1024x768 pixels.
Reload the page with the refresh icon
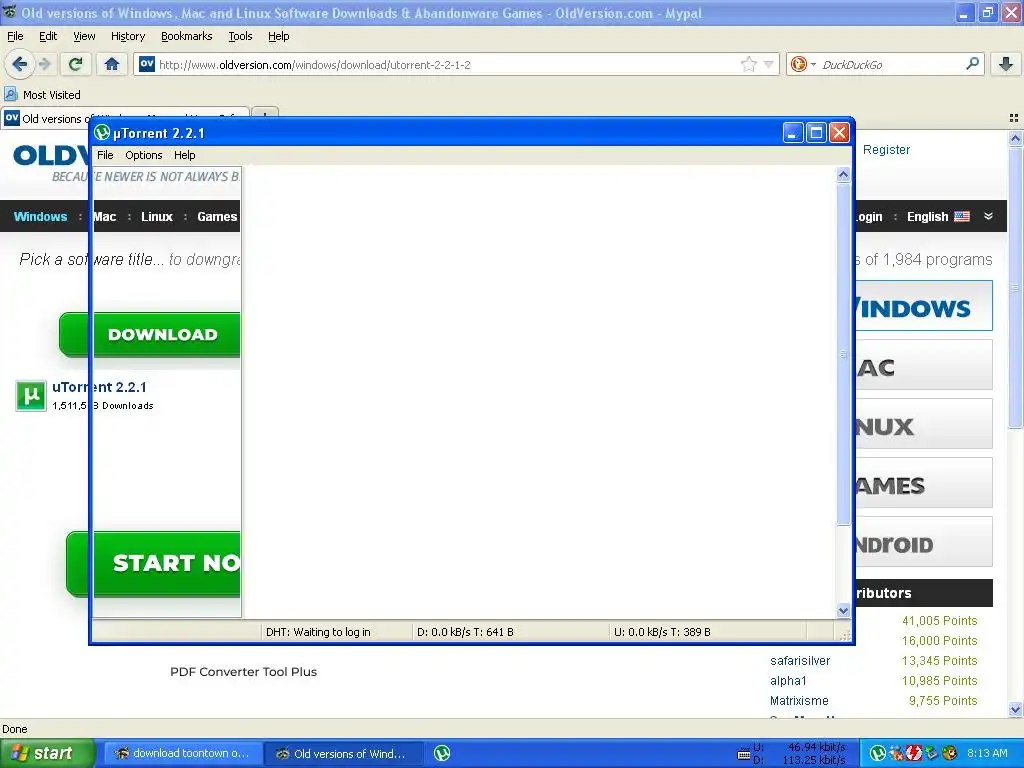click(x=76, y=64)
